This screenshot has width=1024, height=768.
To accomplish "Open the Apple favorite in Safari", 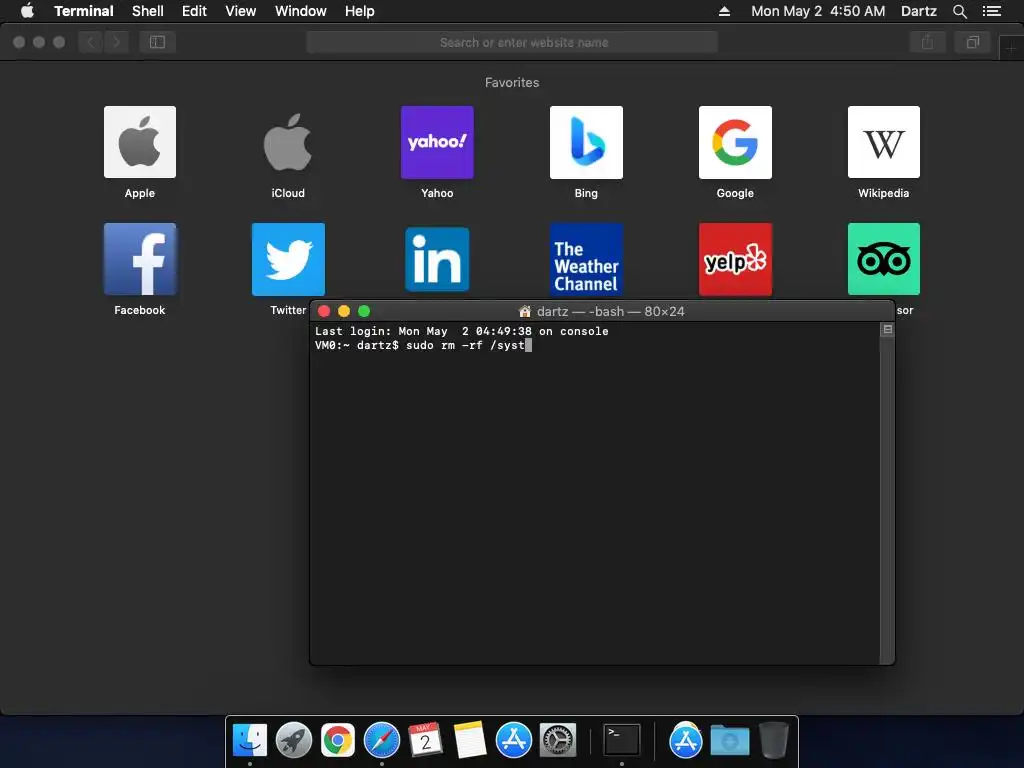I will click(140, 142).
